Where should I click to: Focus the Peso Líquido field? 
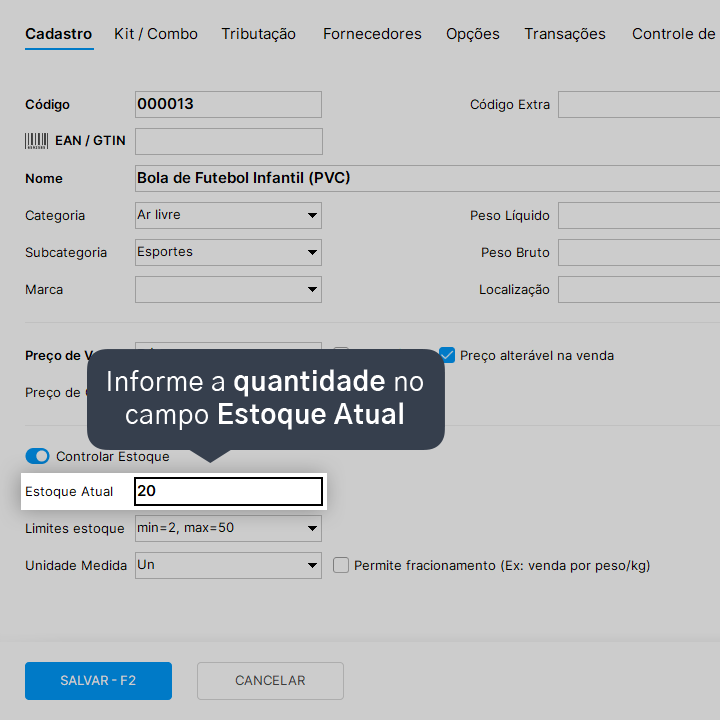pyautogui.click(x=639, y=215)
